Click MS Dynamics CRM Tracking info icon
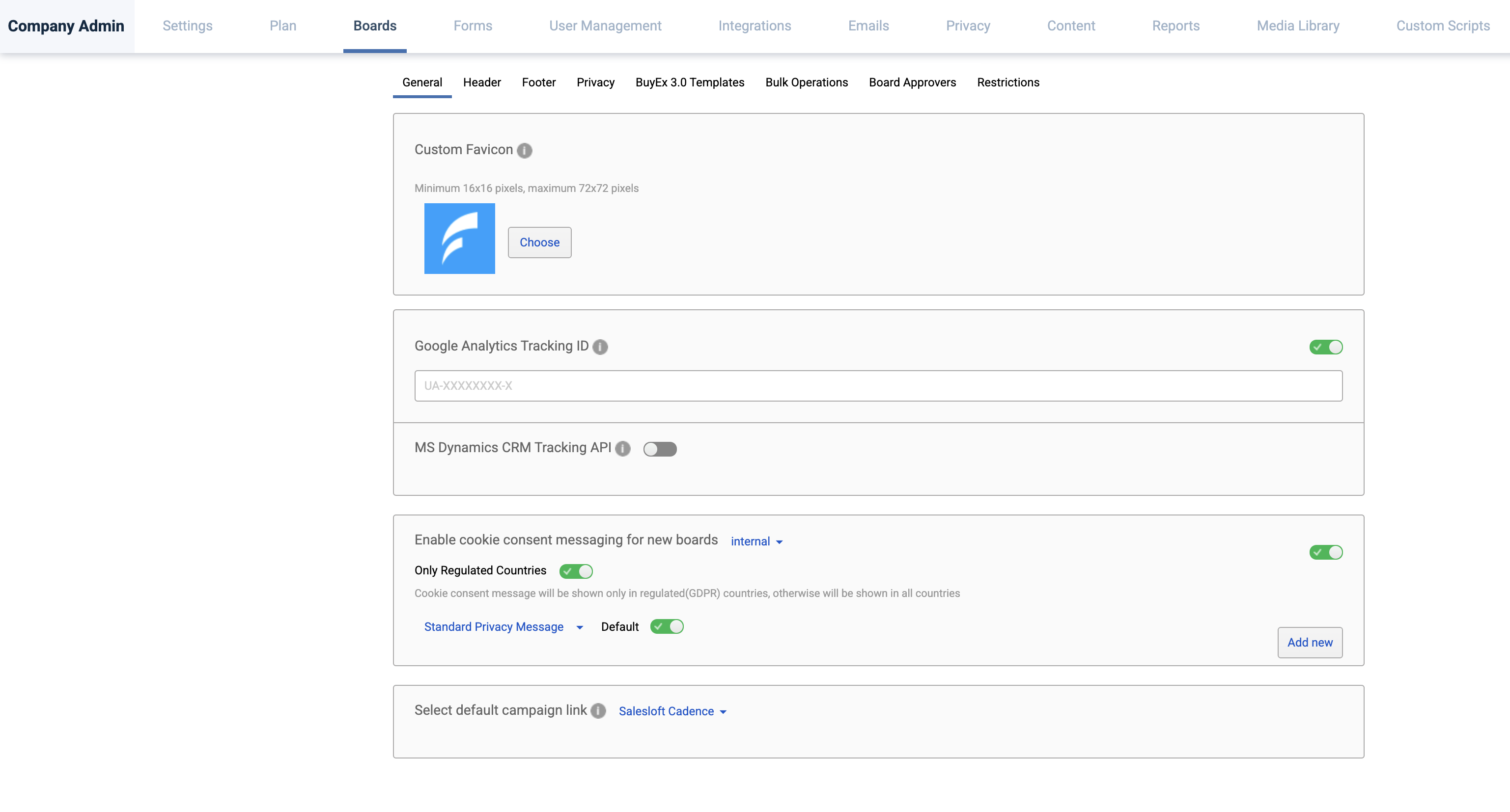Image resolution: width=1510 pixels, height=812 pixels. click(x=622, y=448)
